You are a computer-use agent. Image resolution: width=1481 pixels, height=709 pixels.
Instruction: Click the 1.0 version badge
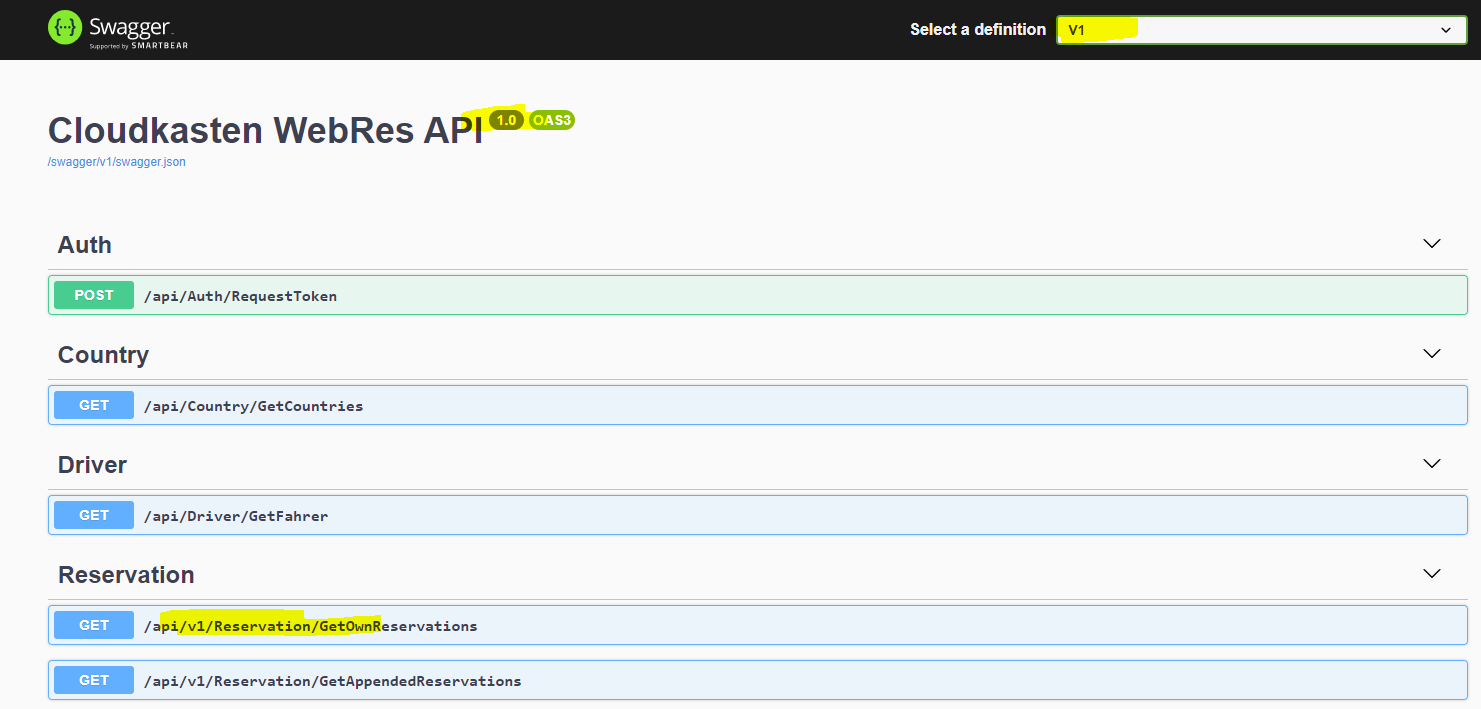[x=506, y=119]
